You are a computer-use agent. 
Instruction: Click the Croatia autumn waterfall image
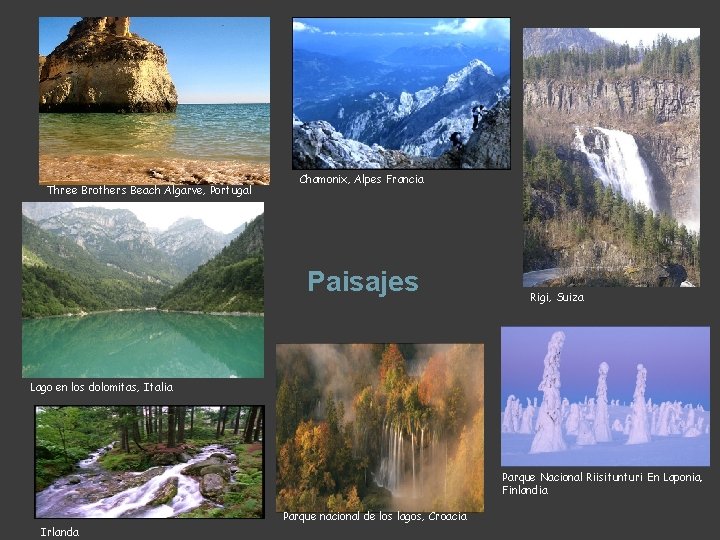point(380,428)
